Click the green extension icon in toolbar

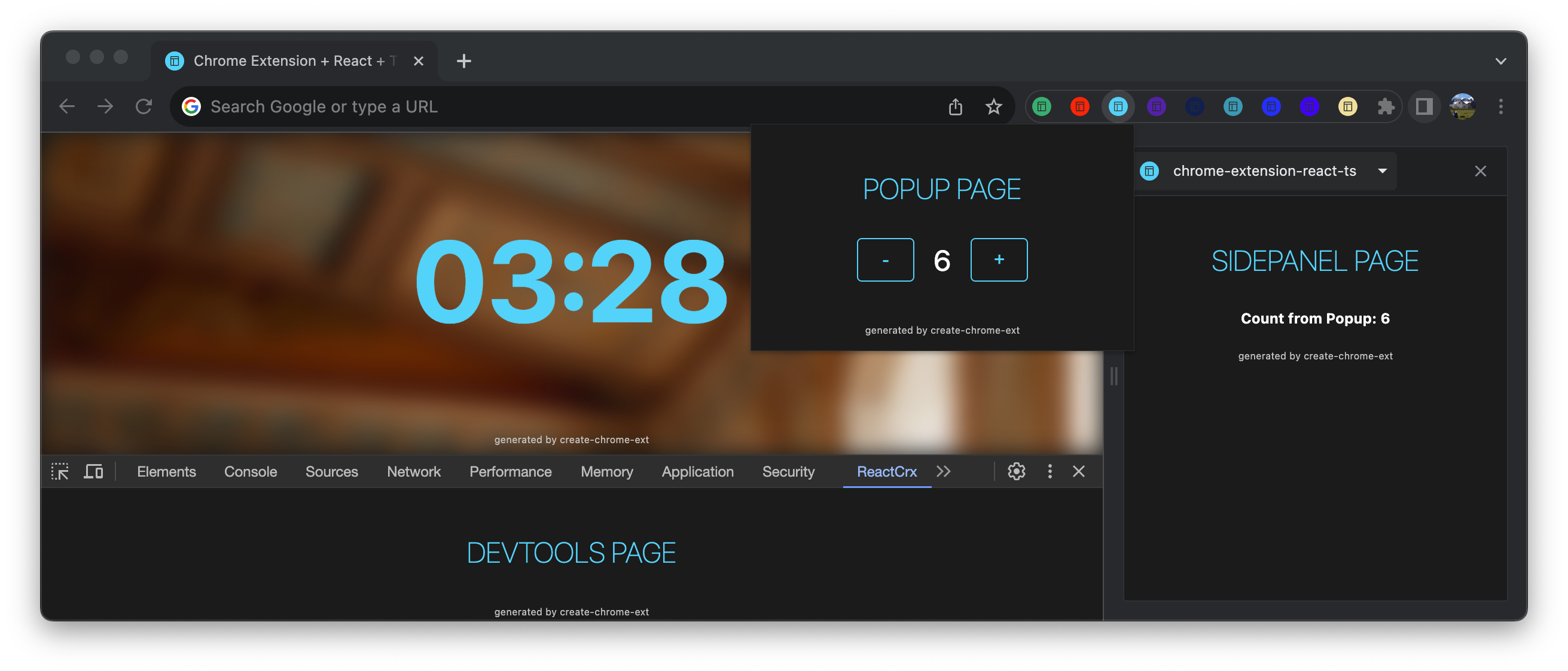(1042, 107)
